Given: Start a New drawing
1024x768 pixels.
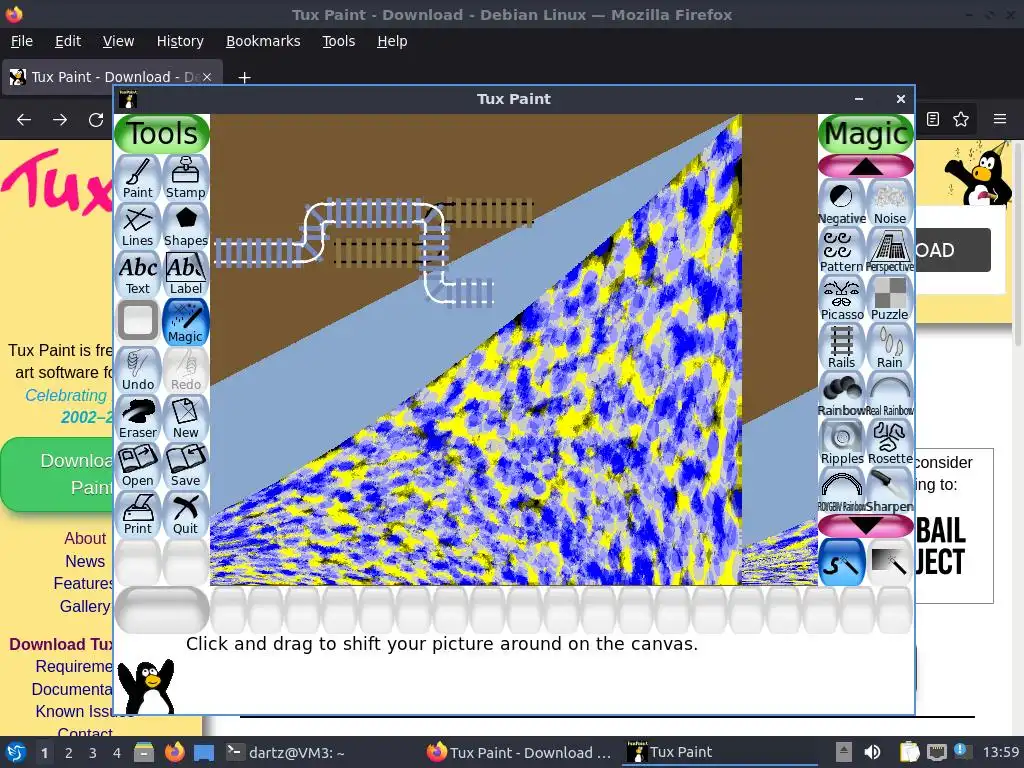Looking at the screenshot, I should tap(185, 418).
